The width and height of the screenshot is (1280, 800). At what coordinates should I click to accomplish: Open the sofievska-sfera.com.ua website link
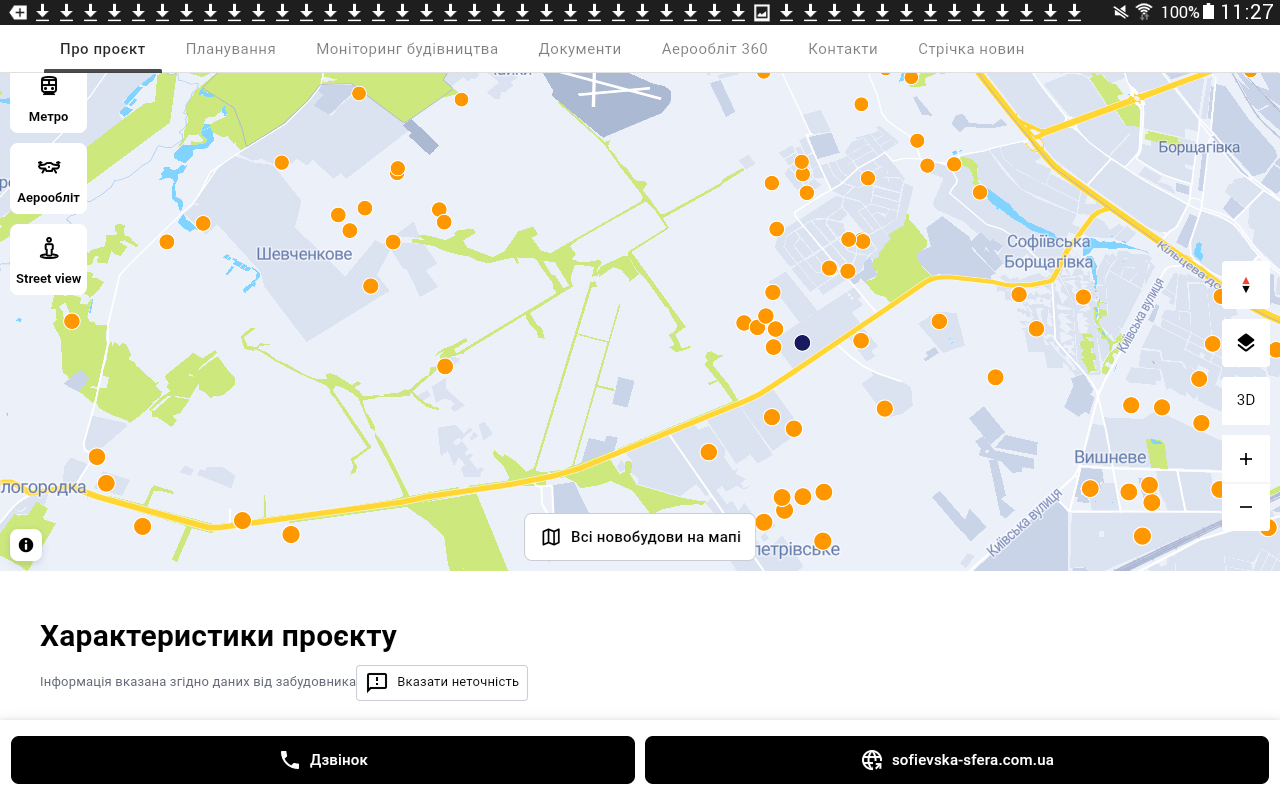point(957,760)
